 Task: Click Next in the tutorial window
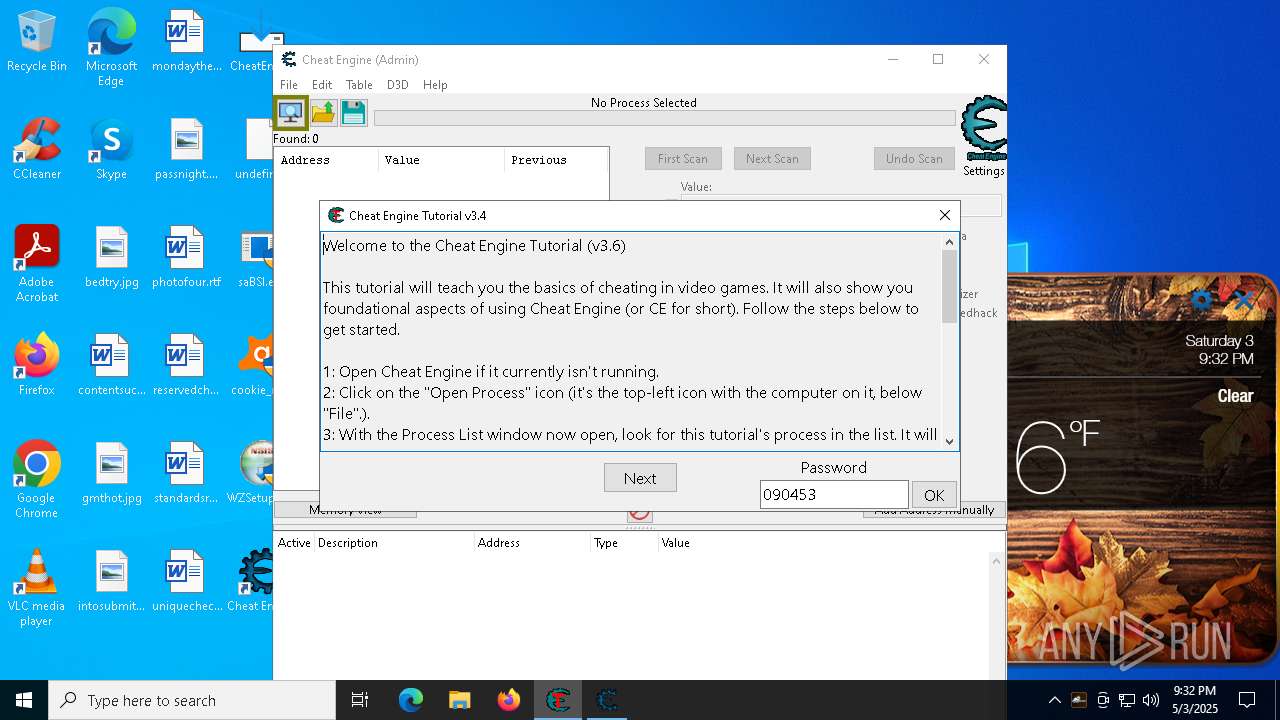(640, 478)
